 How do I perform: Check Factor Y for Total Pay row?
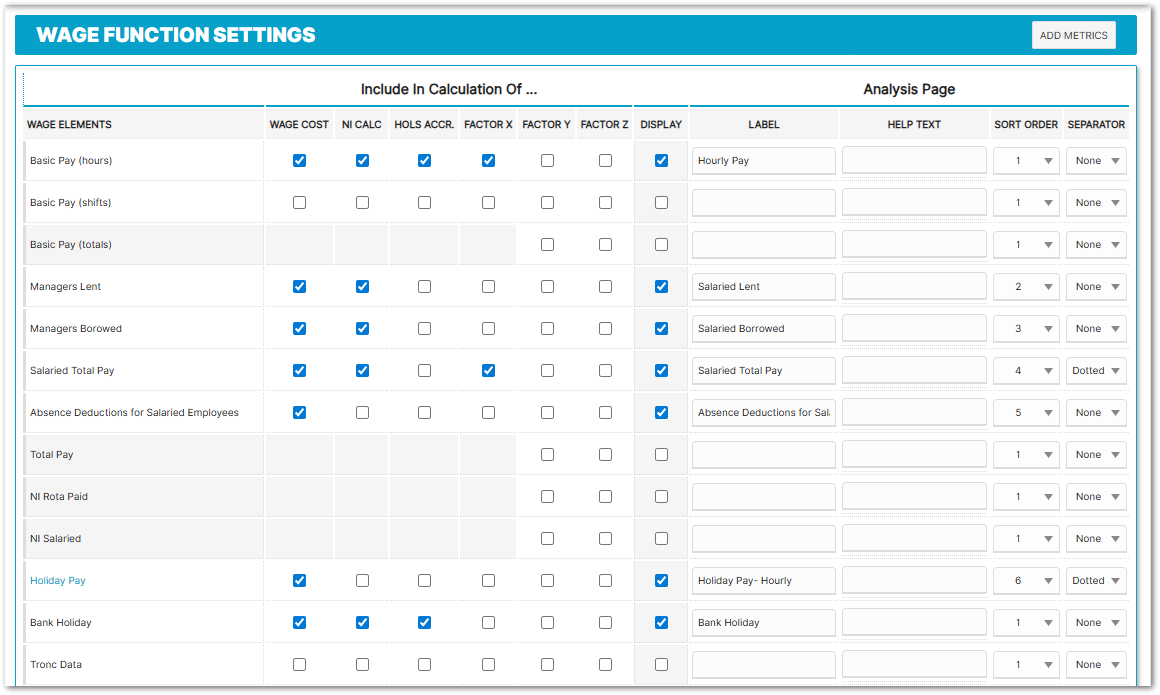pyautogui.click(x=547, y=454)
